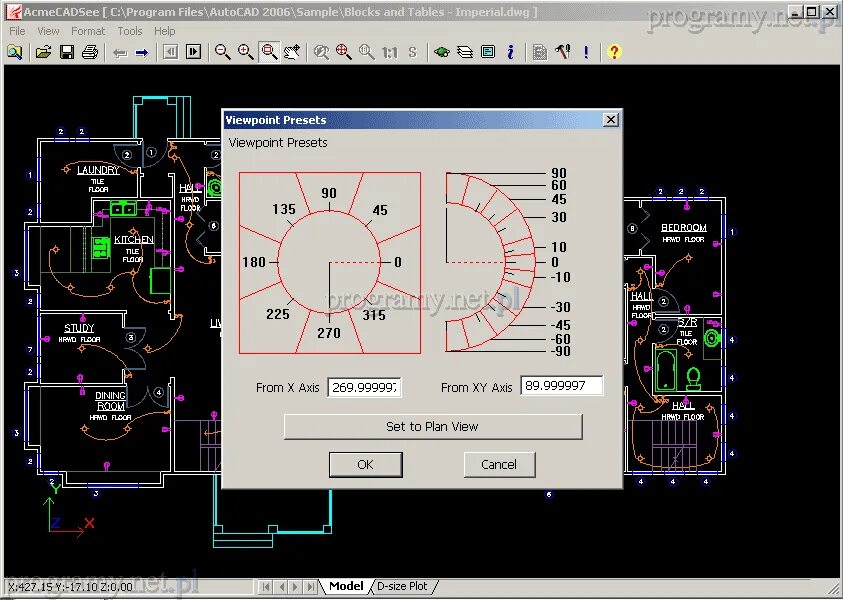843x600 pixels.
Task: Pick the 90 degree X-axis segment
Action: pos(330,192)
